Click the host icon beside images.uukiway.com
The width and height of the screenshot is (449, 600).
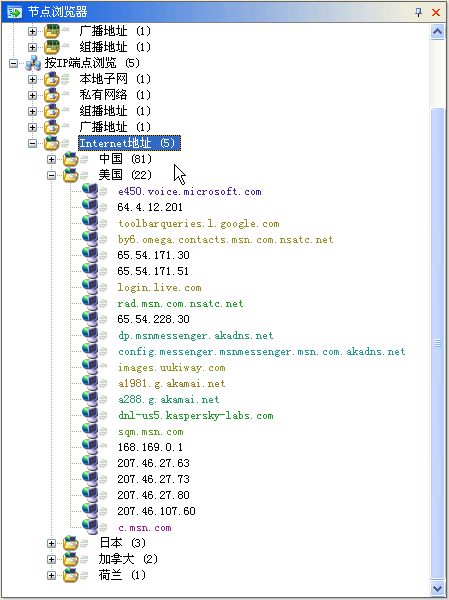(x=90, y=367)
